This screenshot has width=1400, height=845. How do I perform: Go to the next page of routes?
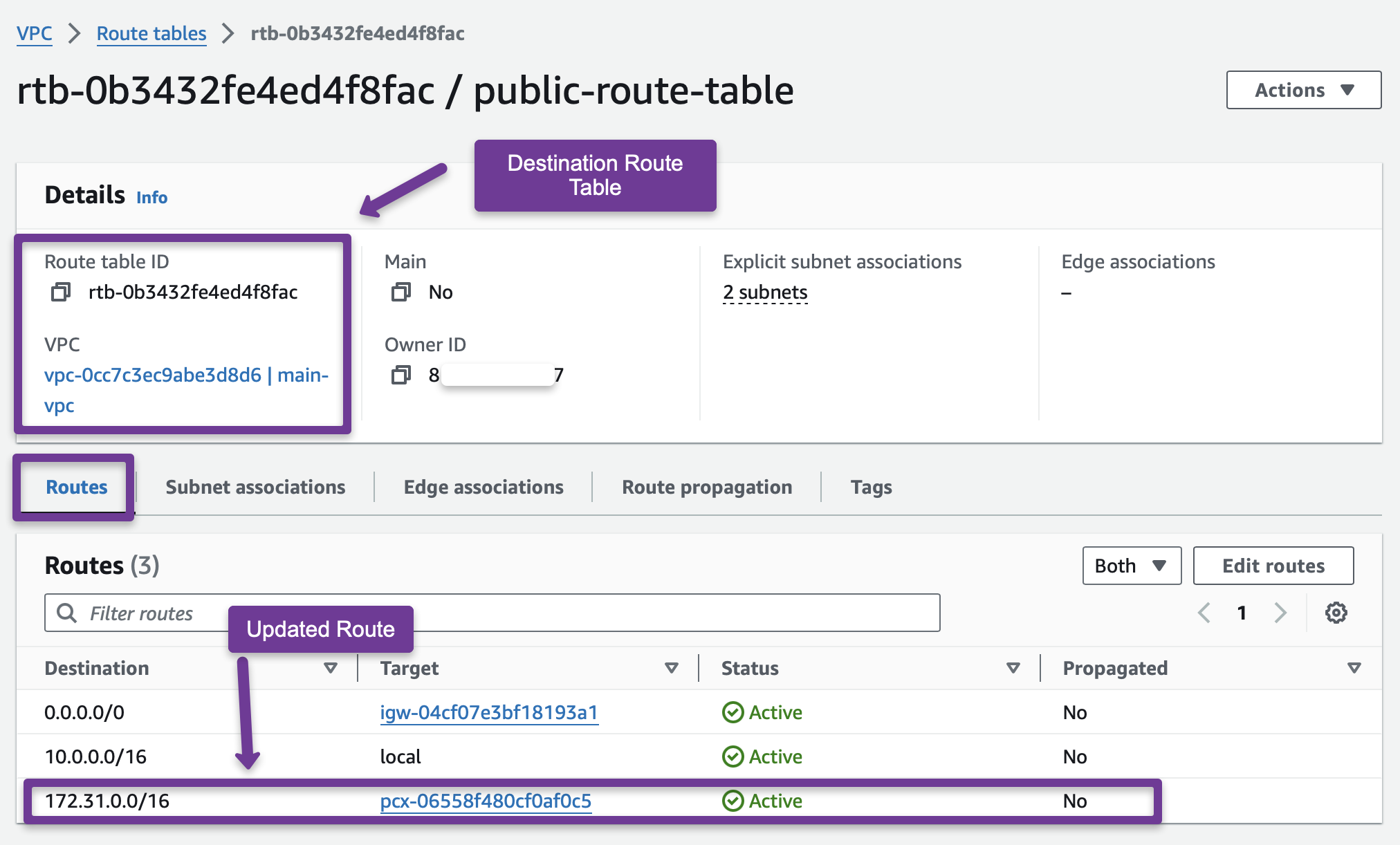coord(1282,613)
